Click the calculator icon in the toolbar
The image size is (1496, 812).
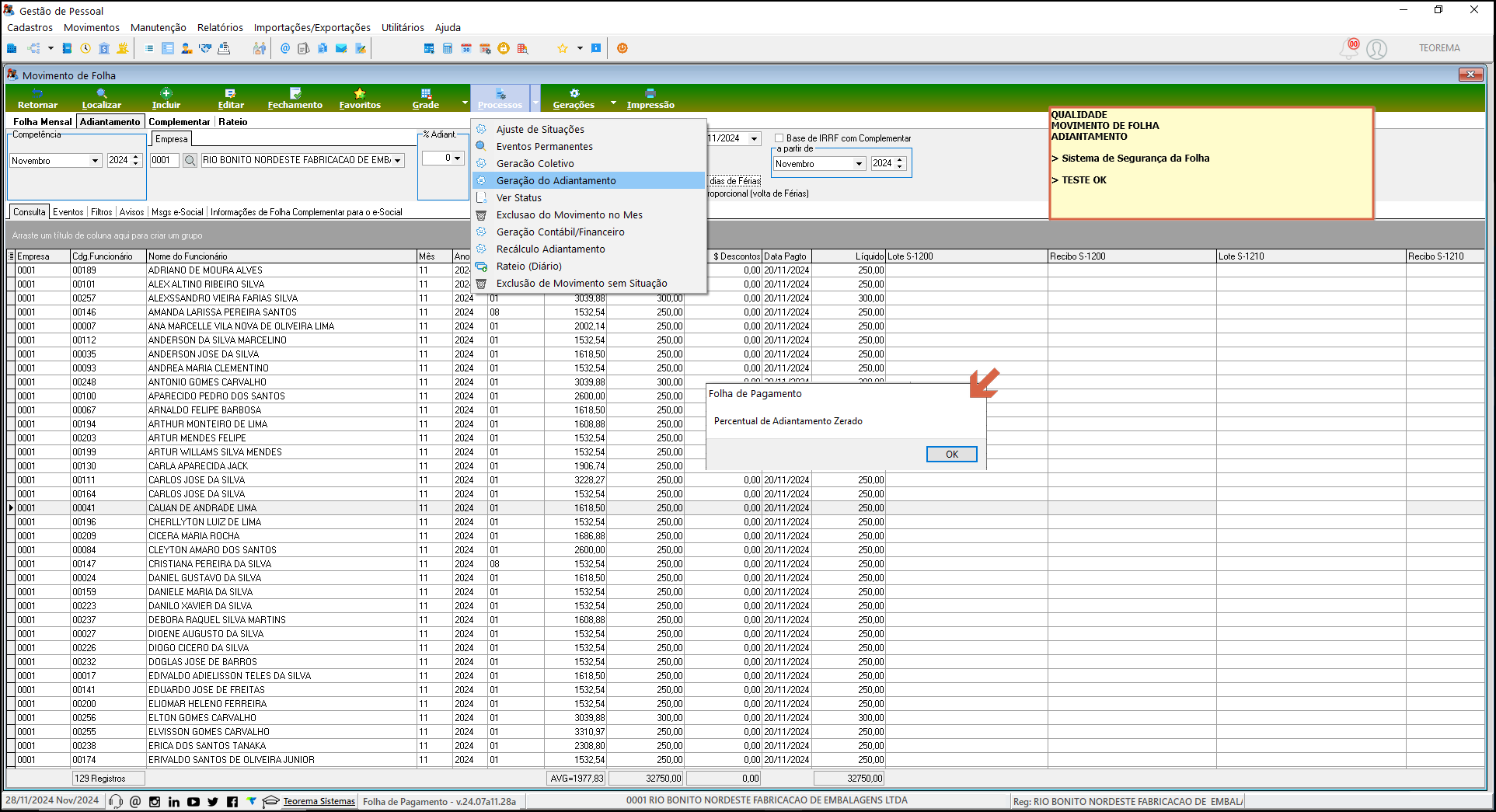[448, 48]
